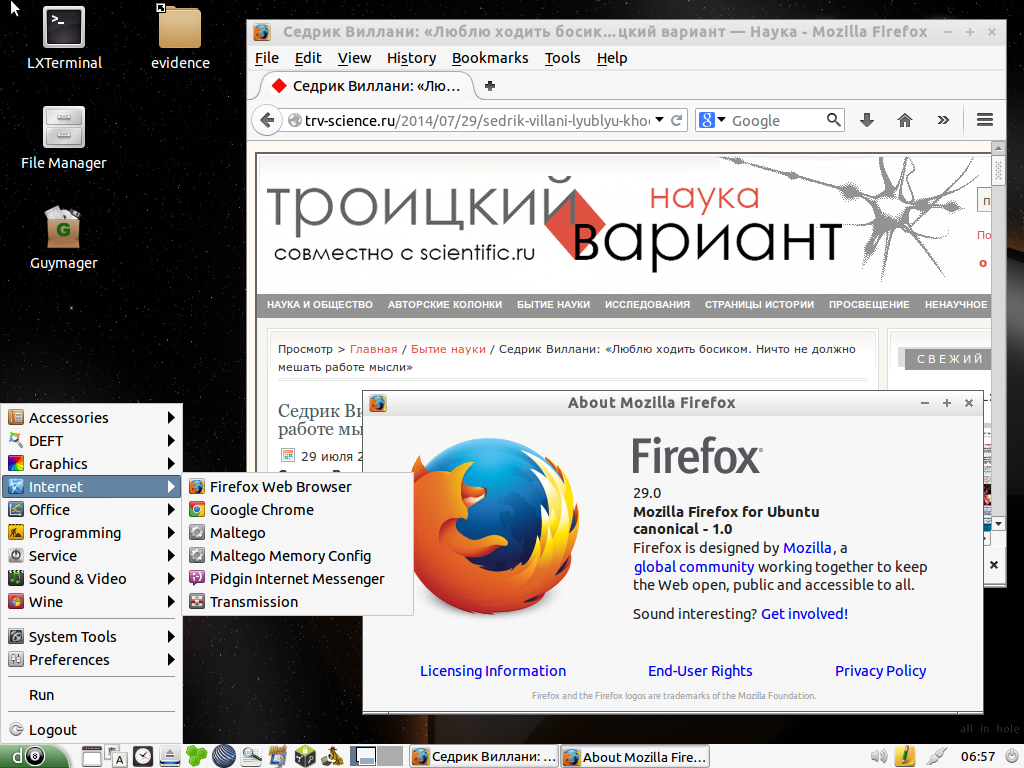Open the Firefox Bookmarks menu
The image size is (1024, 768).
[490, 58]
